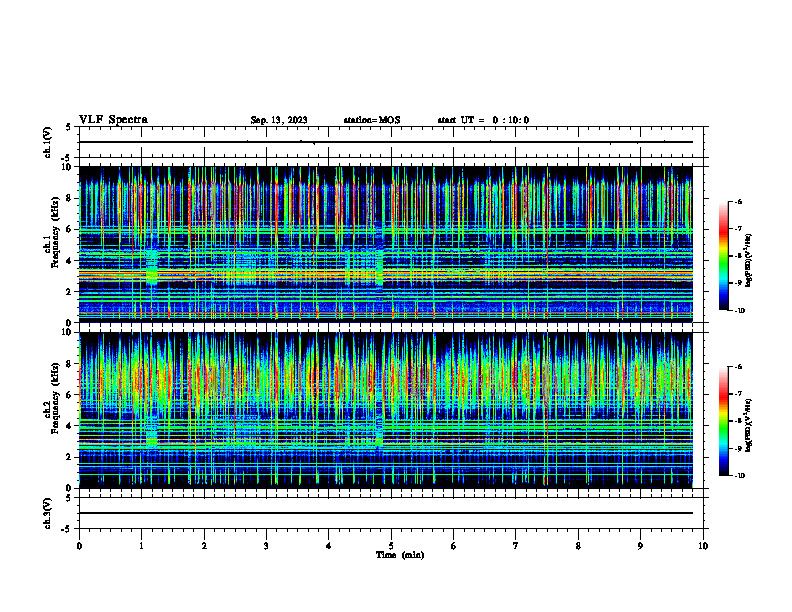Click the time-axis tick label "7"
The width and height of the screenshot is (792, 612).
tap(516, 546)
